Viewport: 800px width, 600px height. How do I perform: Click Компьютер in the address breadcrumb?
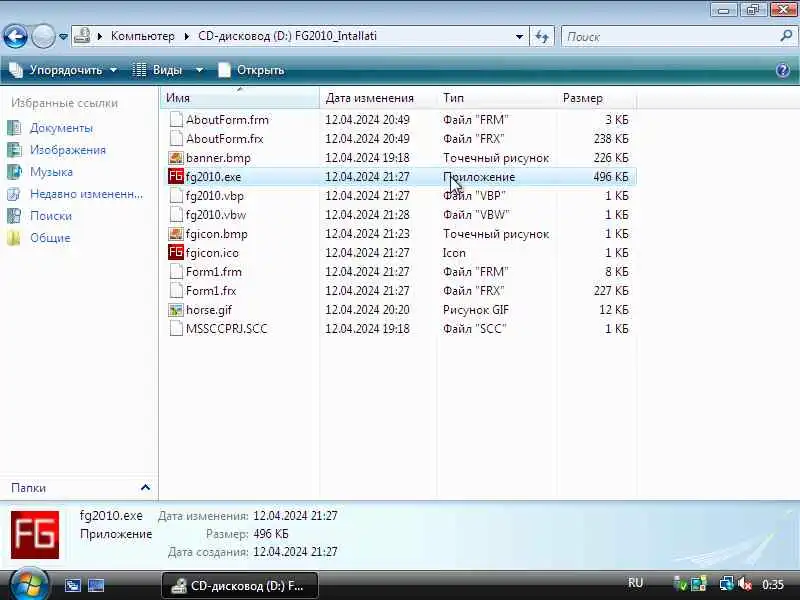[x=142, y=36]
